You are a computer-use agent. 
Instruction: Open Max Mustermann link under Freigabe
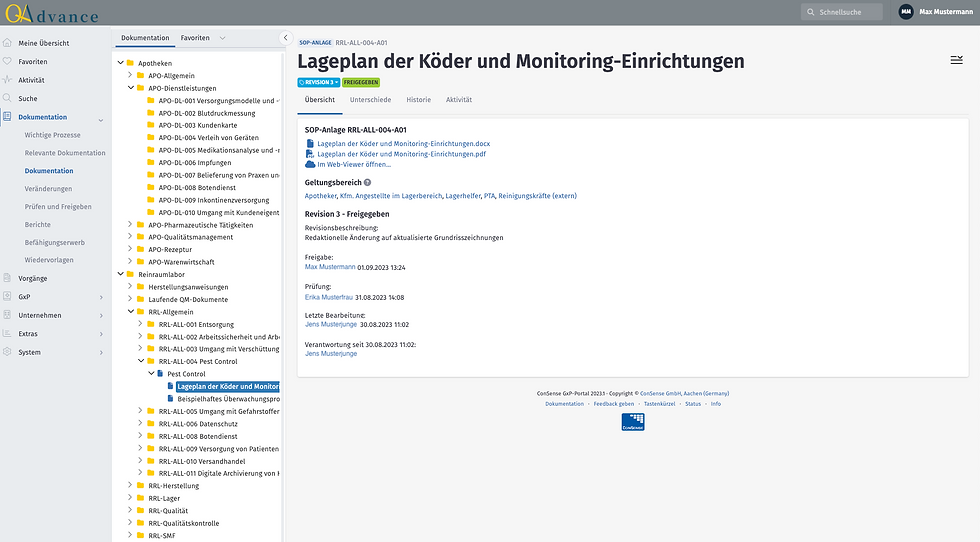pyautogui.click(x=330, y=267)
